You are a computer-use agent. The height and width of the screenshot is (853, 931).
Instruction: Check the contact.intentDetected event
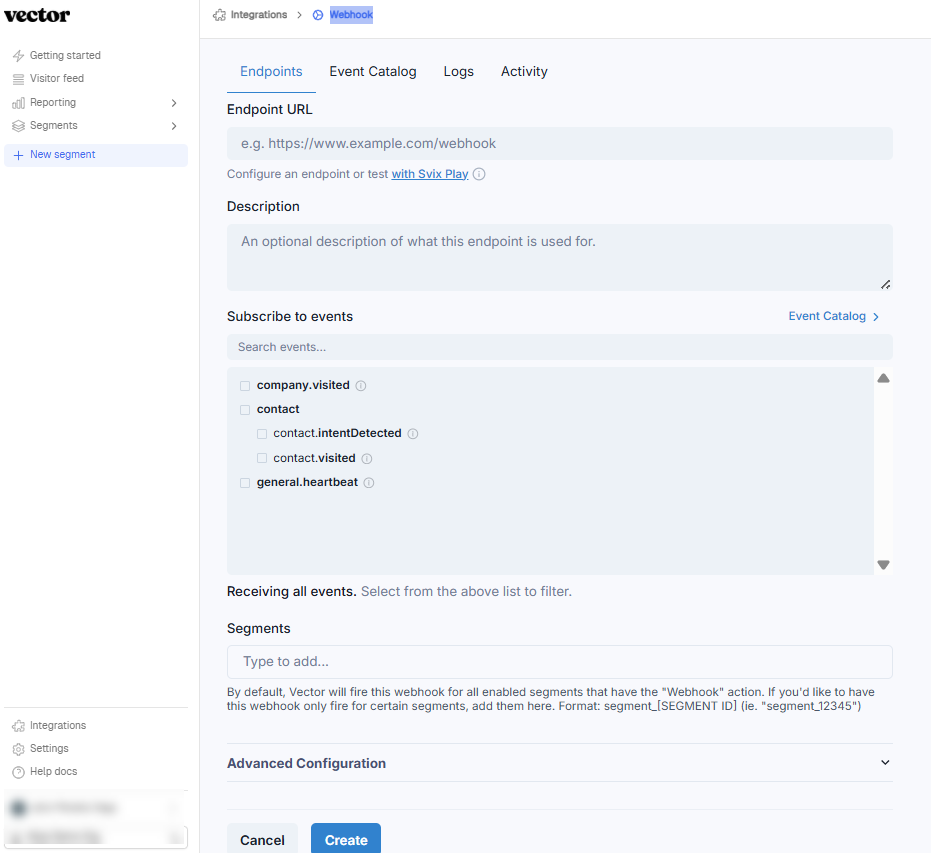click(x=262, y=434)
